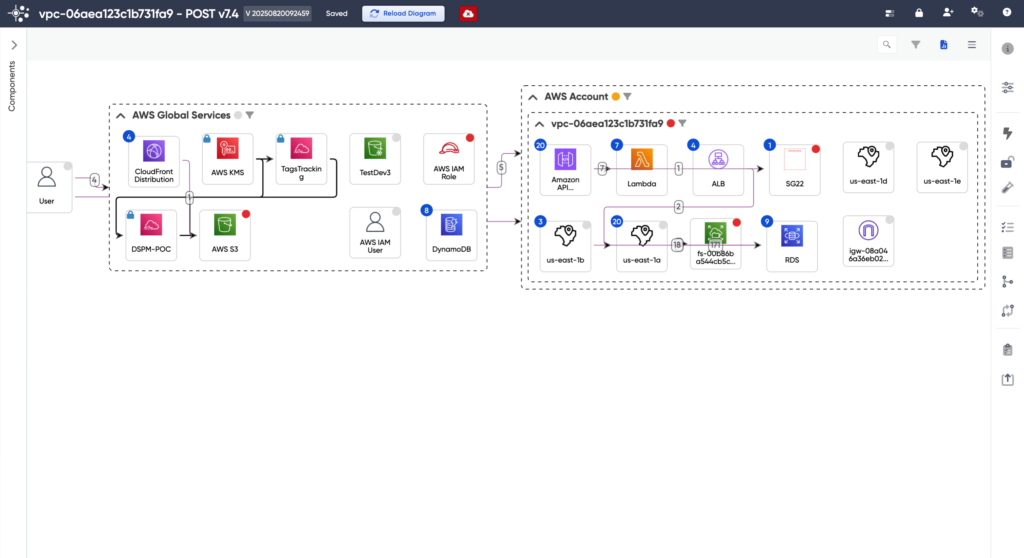The height and width of the screenshot is (558, 1024).
Task: Select the fs-00b86b file system node
Action: (x=715, y=244)
